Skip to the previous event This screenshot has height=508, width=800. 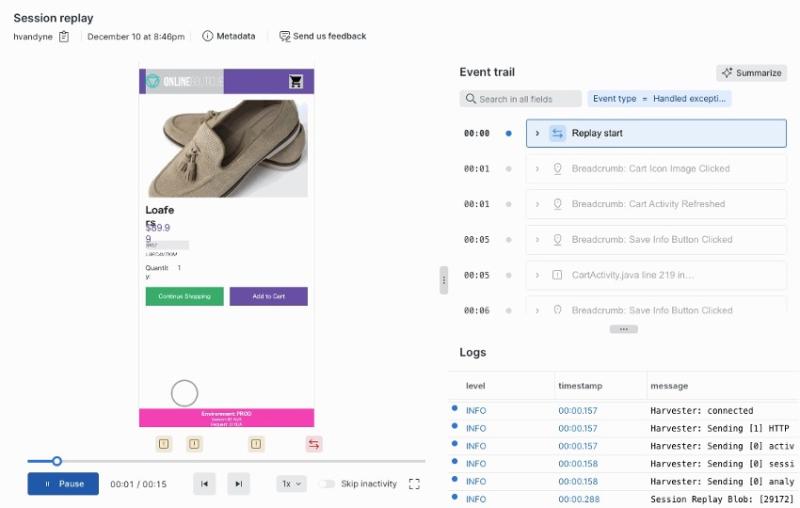pyautogui.click(x=204, y=484)
